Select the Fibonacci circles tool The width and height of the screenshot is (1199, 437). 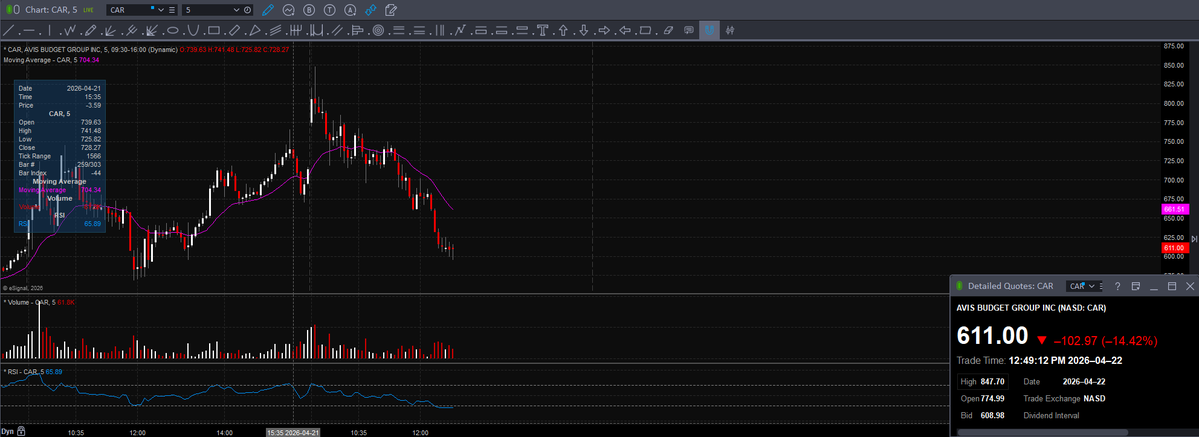378,31
